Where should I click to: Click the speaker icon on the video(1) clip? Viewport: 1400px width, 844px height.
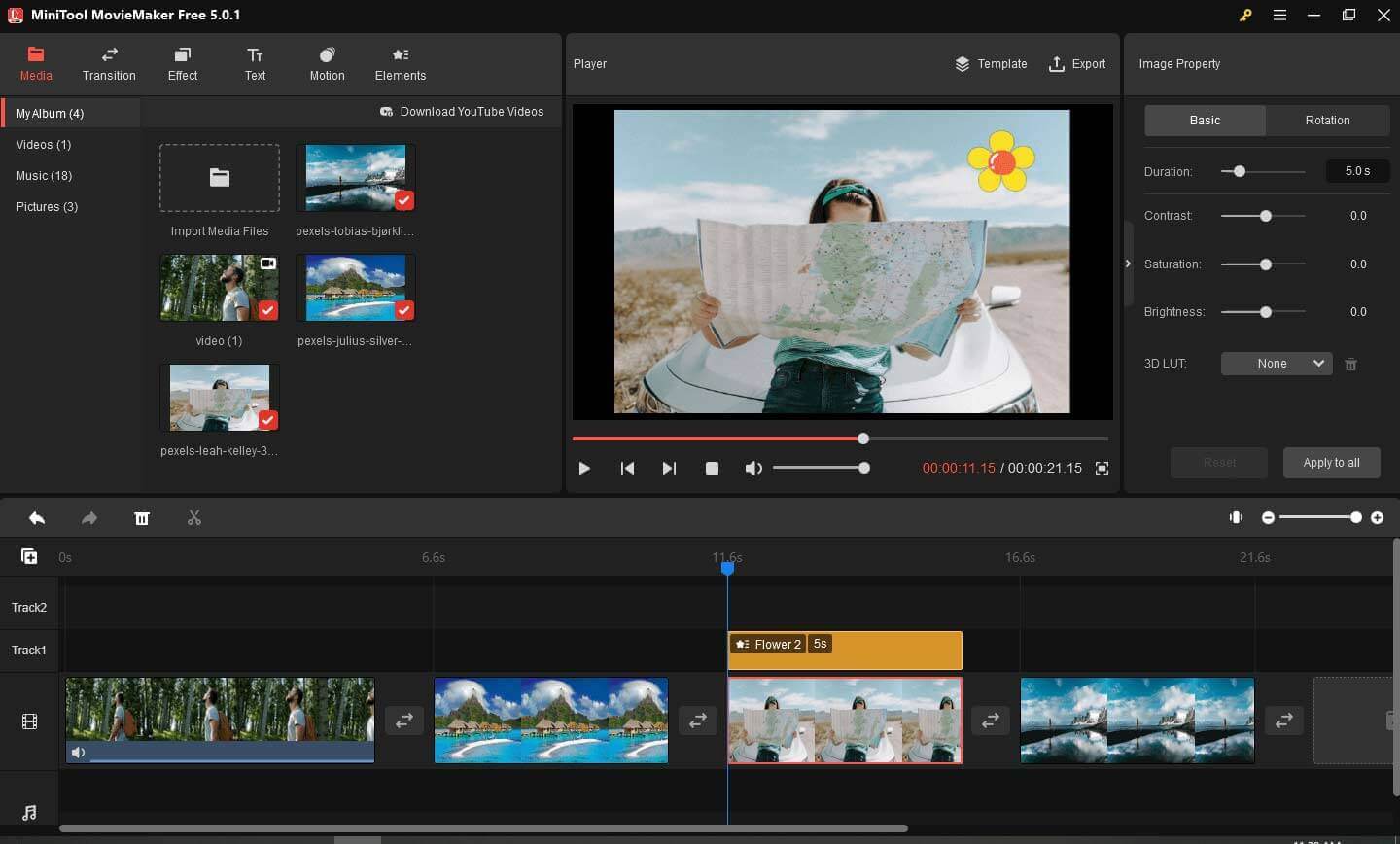78,751
